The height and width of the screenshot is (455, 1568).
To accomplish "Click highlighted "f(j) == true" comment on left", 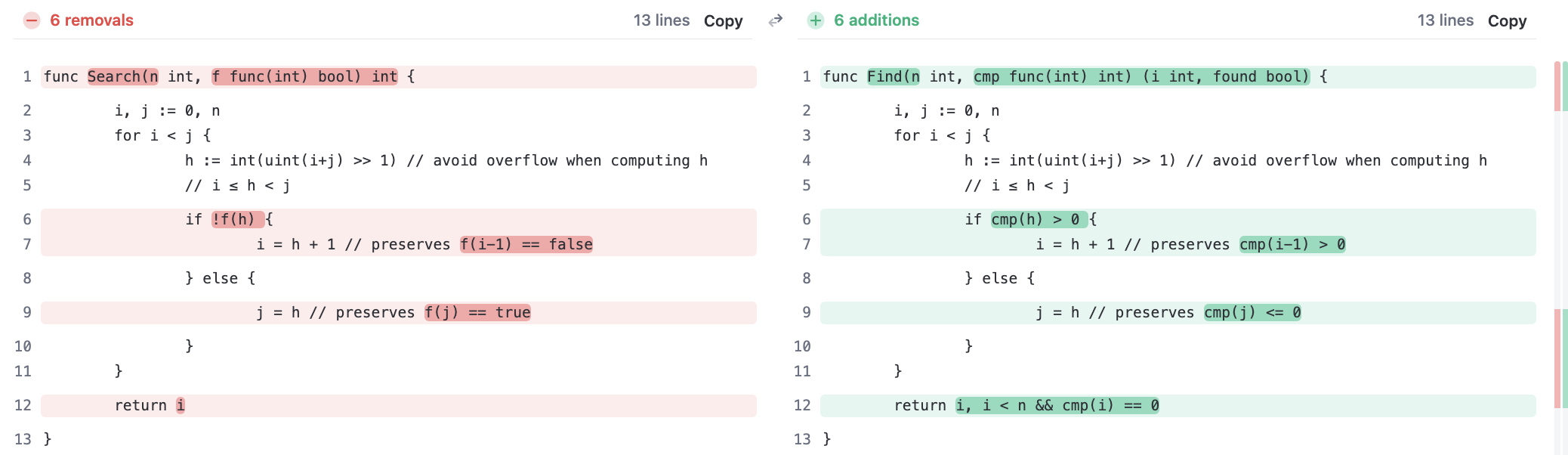I will point(477,312).
